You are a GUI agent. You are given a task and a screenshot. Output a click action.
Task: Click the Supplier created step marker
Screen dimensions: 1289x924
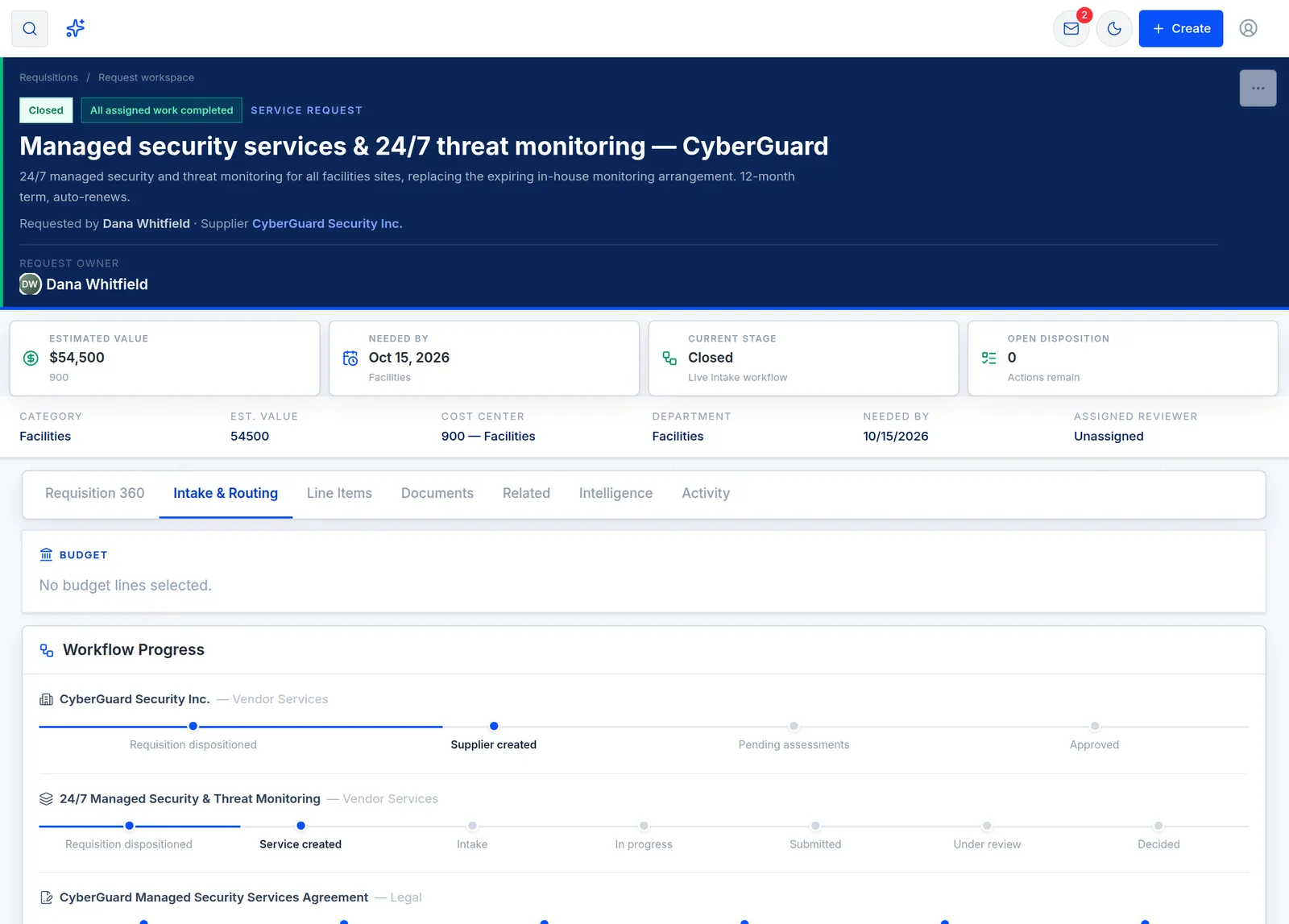pyautogui.click(x=494, y=727)
